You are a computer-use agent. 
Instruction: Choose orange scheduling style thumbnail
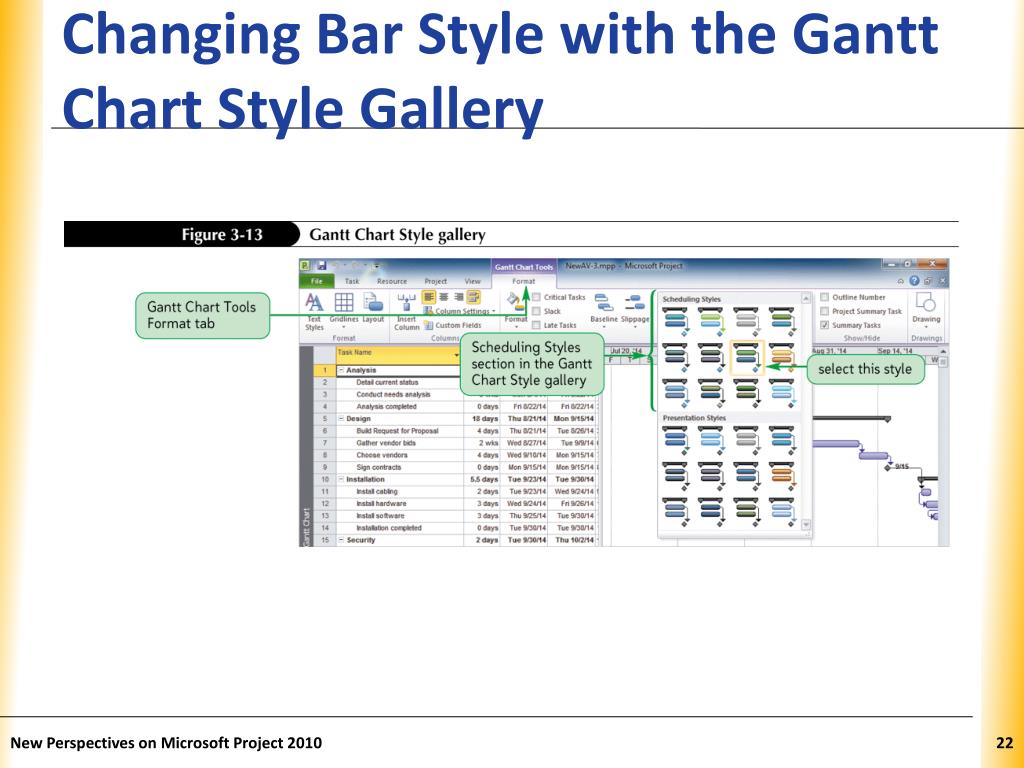(782, 358)
